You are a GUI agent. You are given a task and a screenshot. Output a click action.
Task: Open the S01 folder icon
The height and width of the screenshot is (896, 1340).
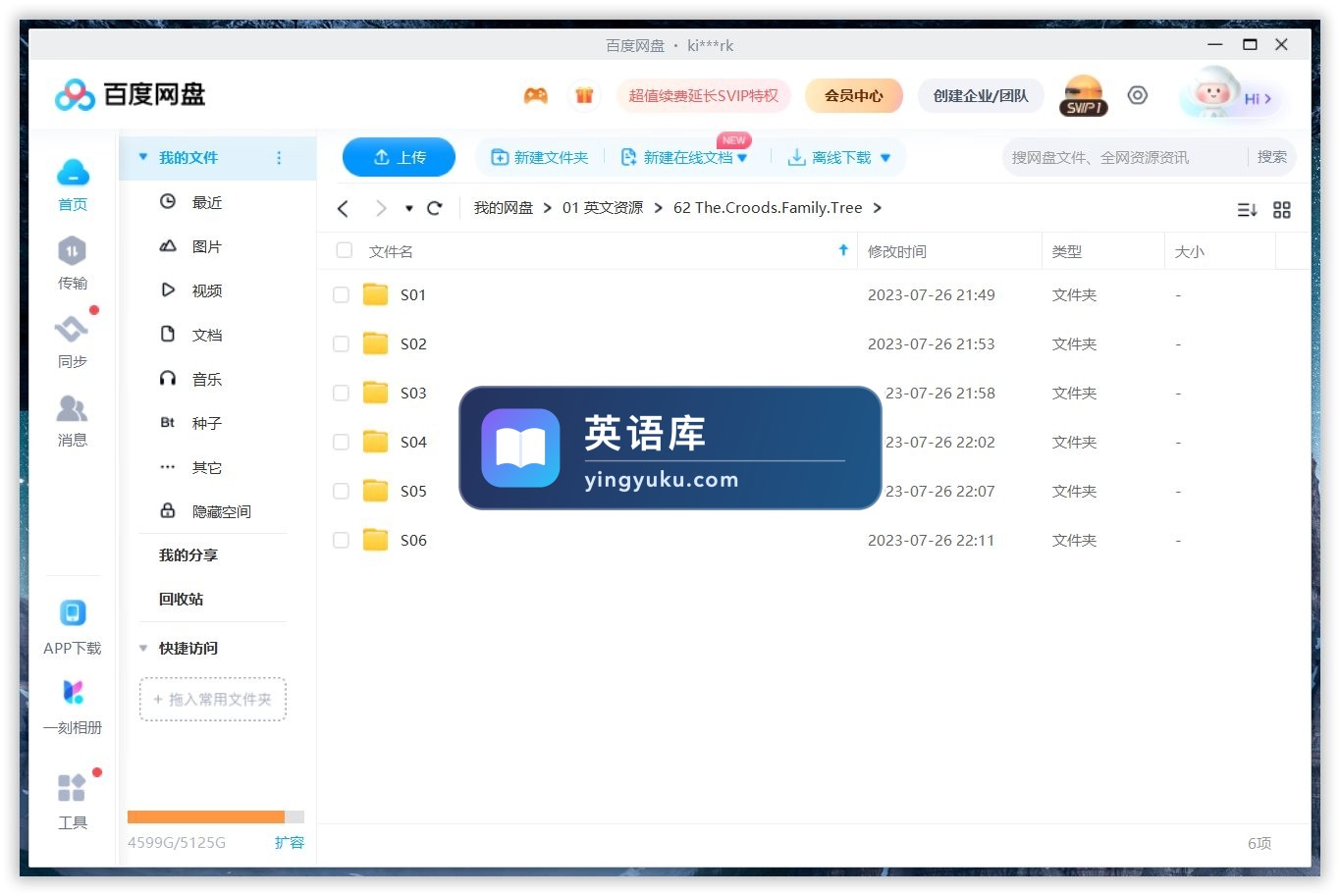375,294
